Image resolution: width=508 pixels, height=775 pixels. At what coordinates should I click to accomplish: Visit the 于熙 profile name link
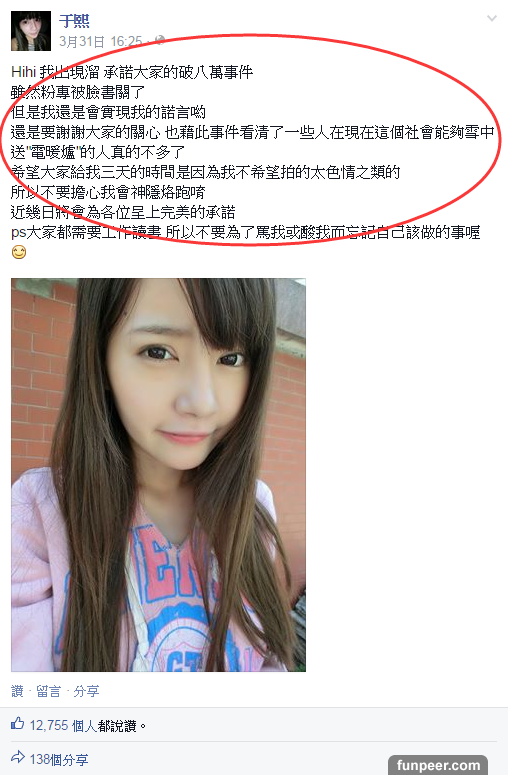coord(74,21)
